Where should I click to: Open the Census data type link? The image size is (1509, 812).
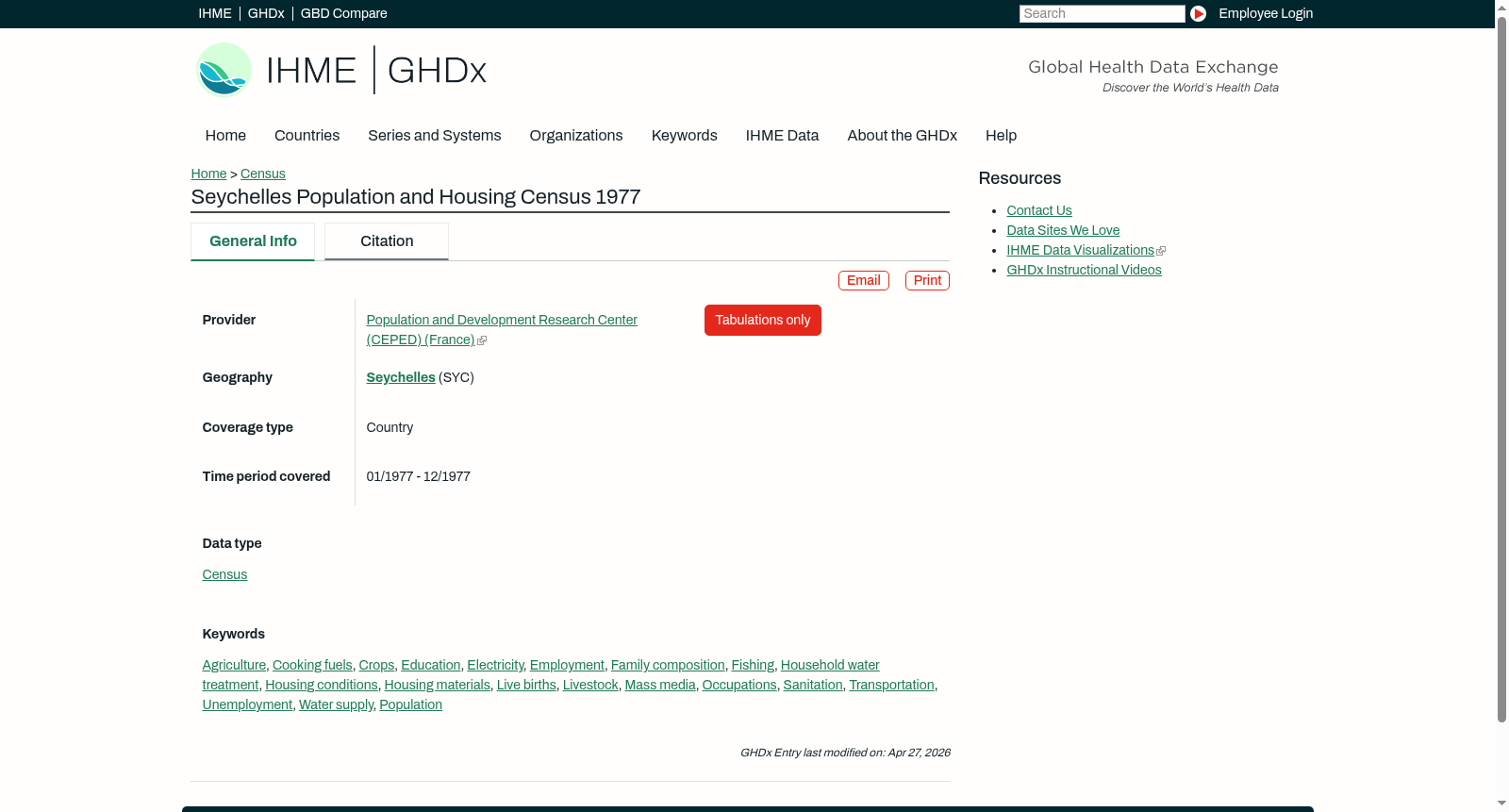[x=224, y=574]
